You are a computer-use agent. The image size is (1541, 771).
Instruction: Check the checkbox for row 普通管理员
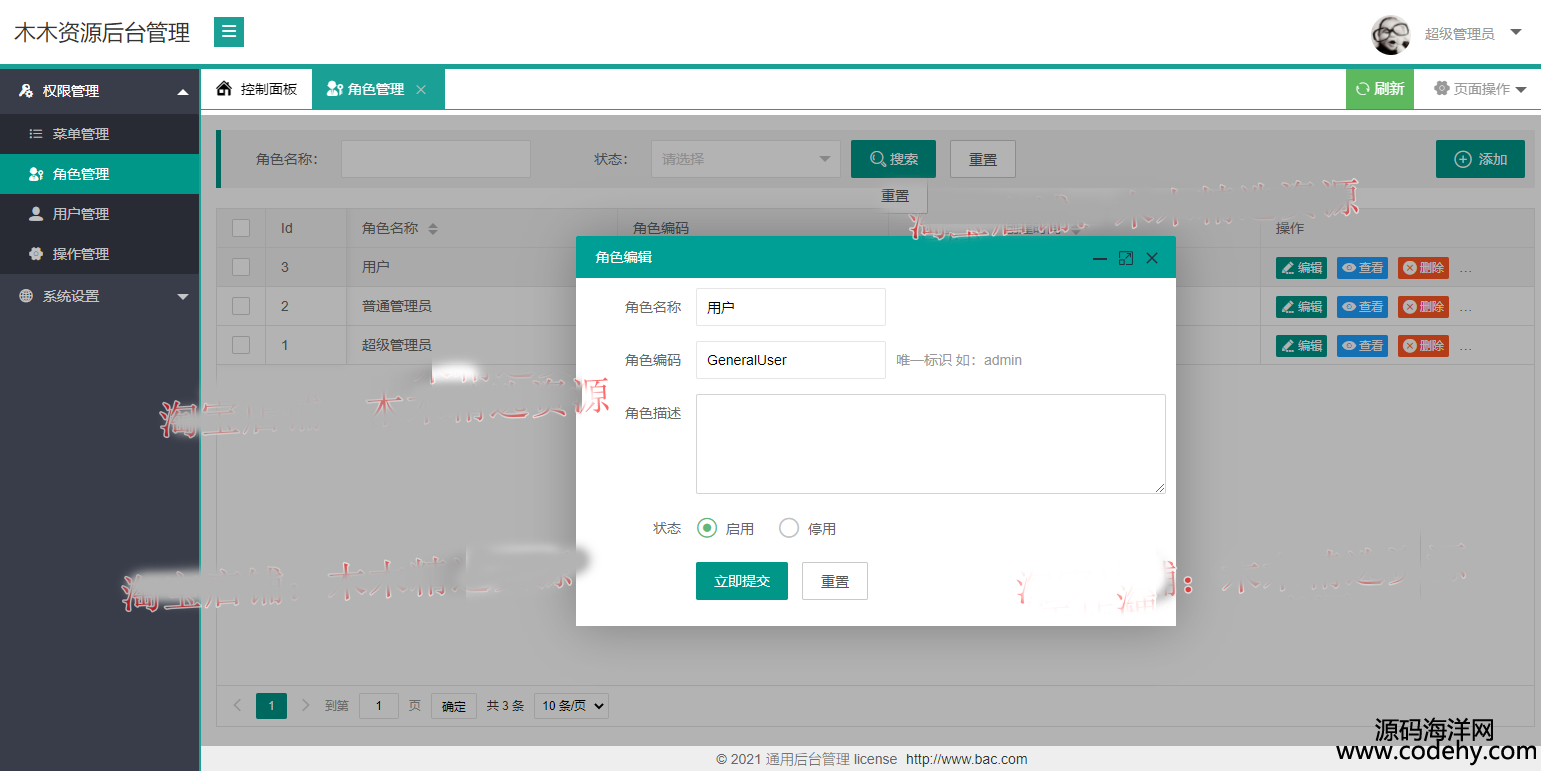(241, 306)
